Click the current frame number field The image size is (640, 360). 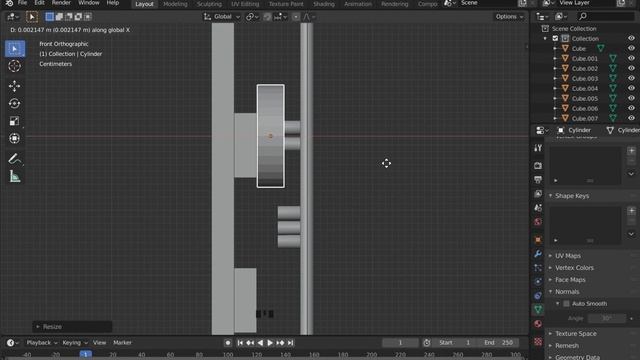point(400,343)
